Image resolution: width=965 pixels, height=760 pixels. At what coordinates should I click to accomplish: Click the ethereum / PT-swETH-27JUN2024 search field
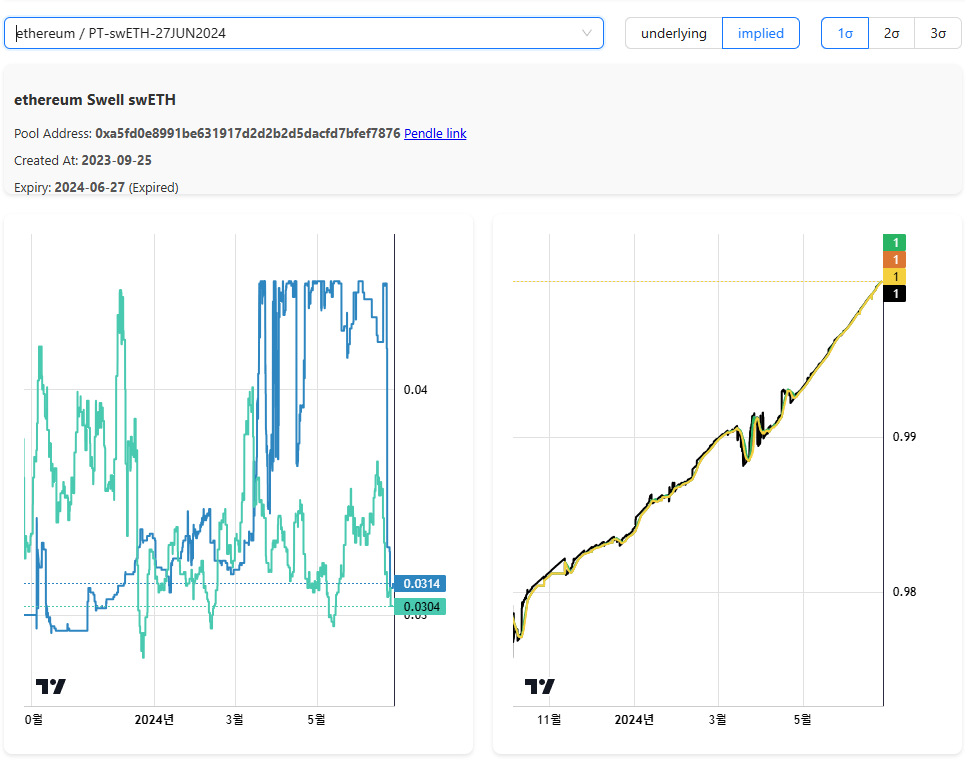tap(303, 33)
